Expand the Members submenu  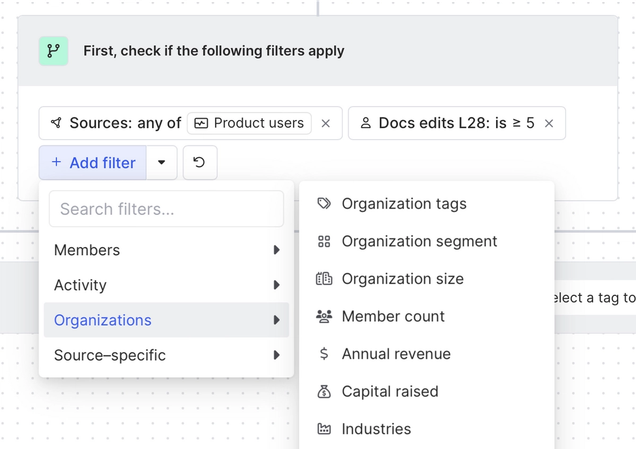point(276,250)
